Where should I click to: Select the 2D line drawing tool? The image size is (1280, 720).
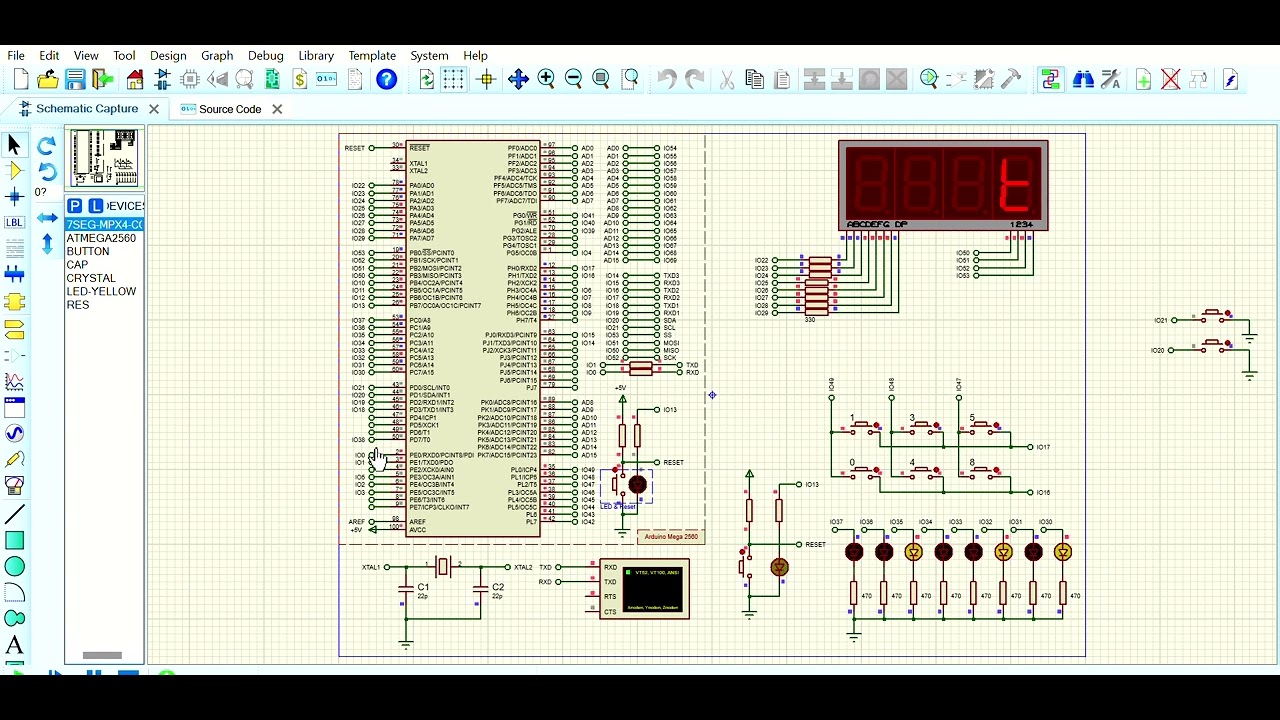click(14, 515)
